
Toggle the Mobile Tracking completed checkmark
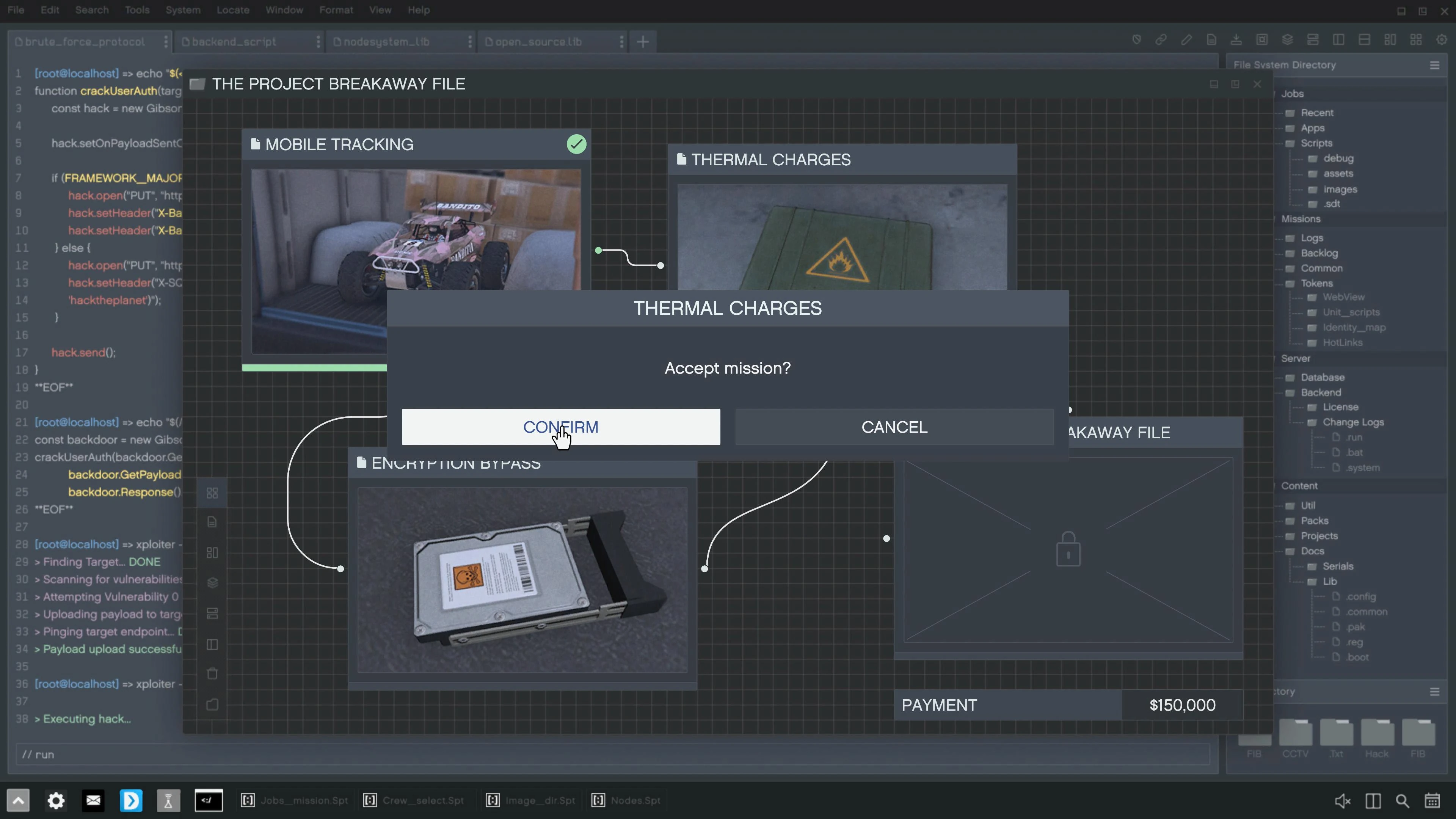576,144
